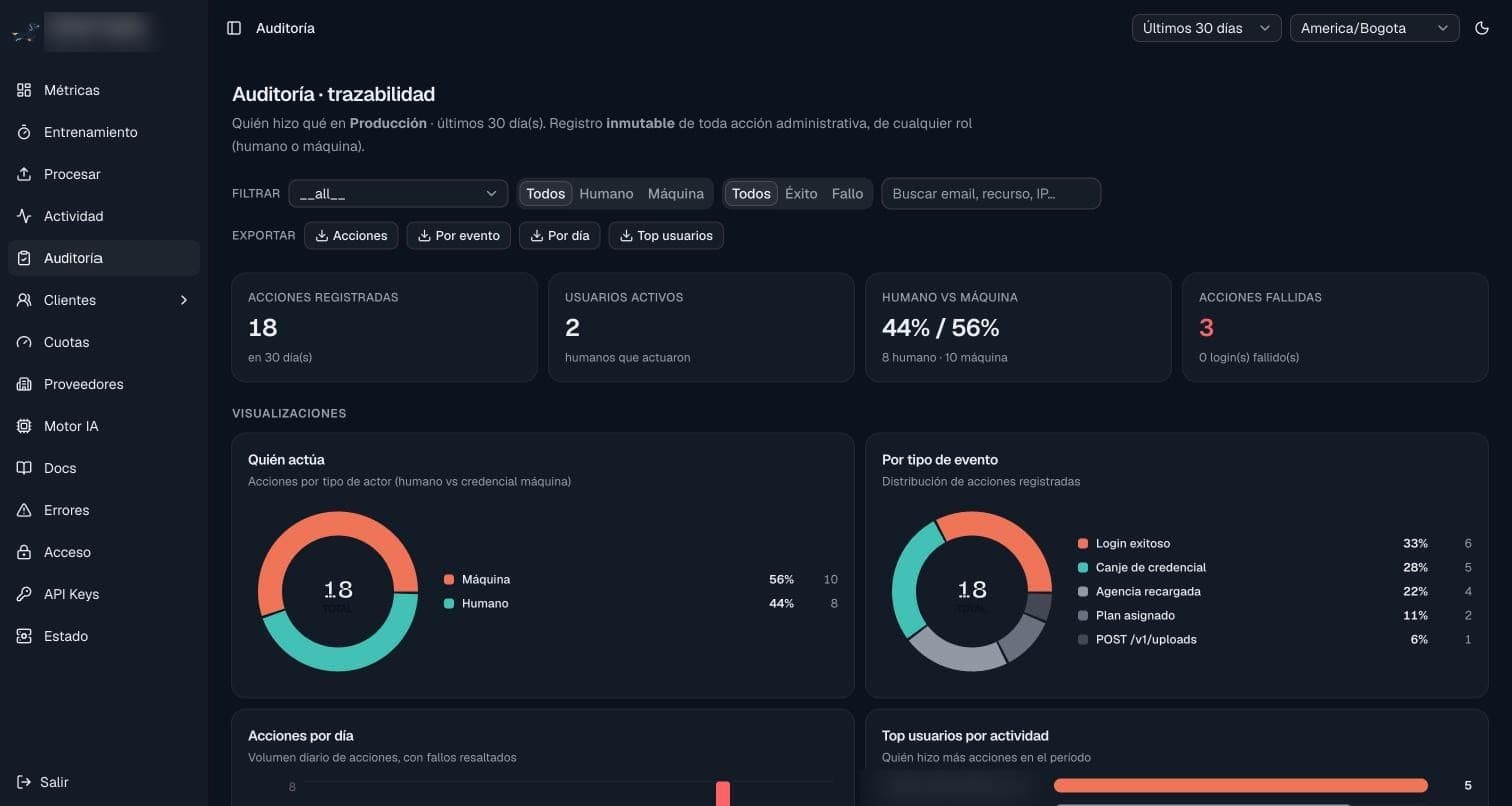Click the teal Canje de credencial swatch
Viewport: 1512px width, 806px height.
pyautogui.click(x=1083, y=568)
